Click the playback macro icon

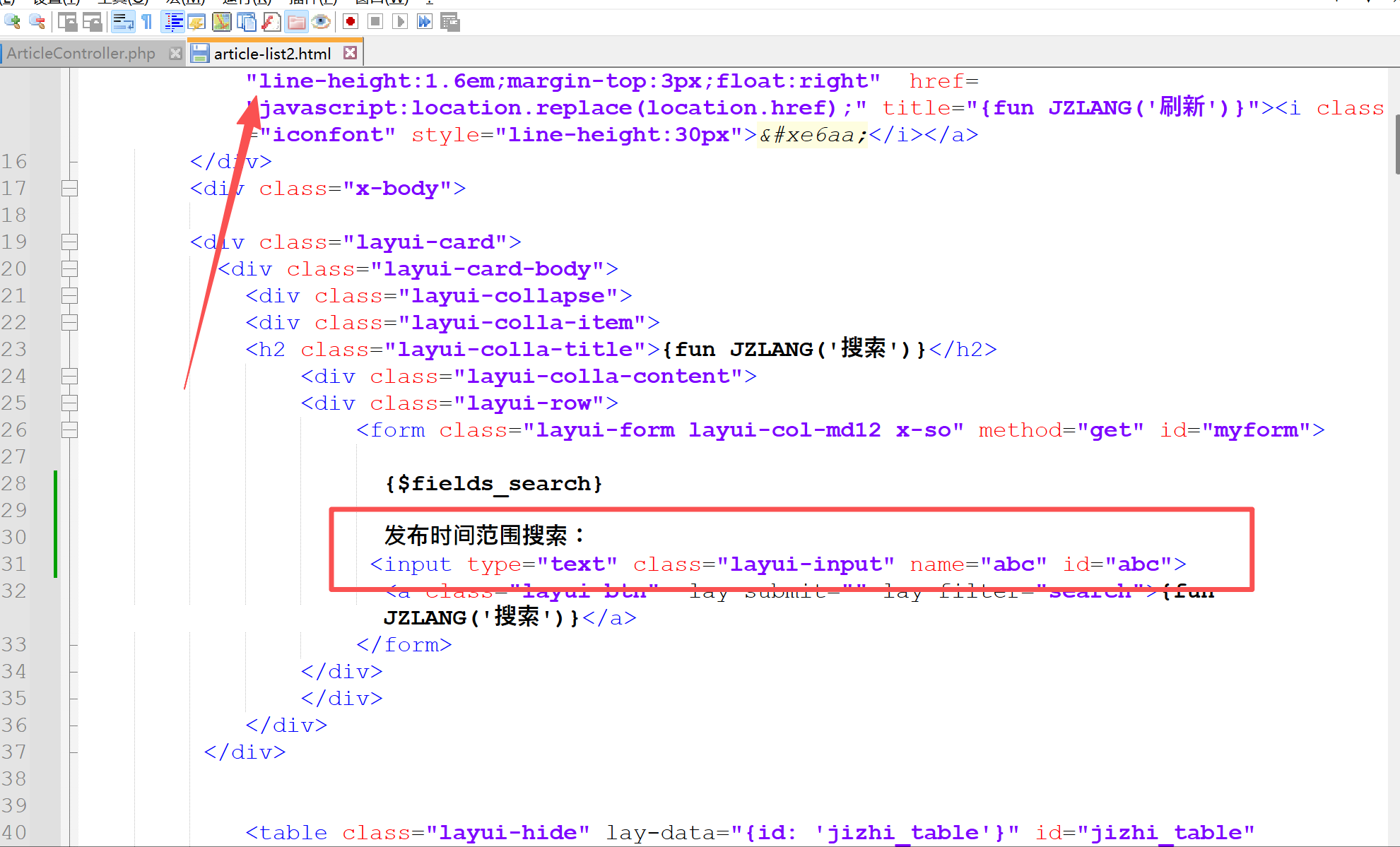[399, 22]
